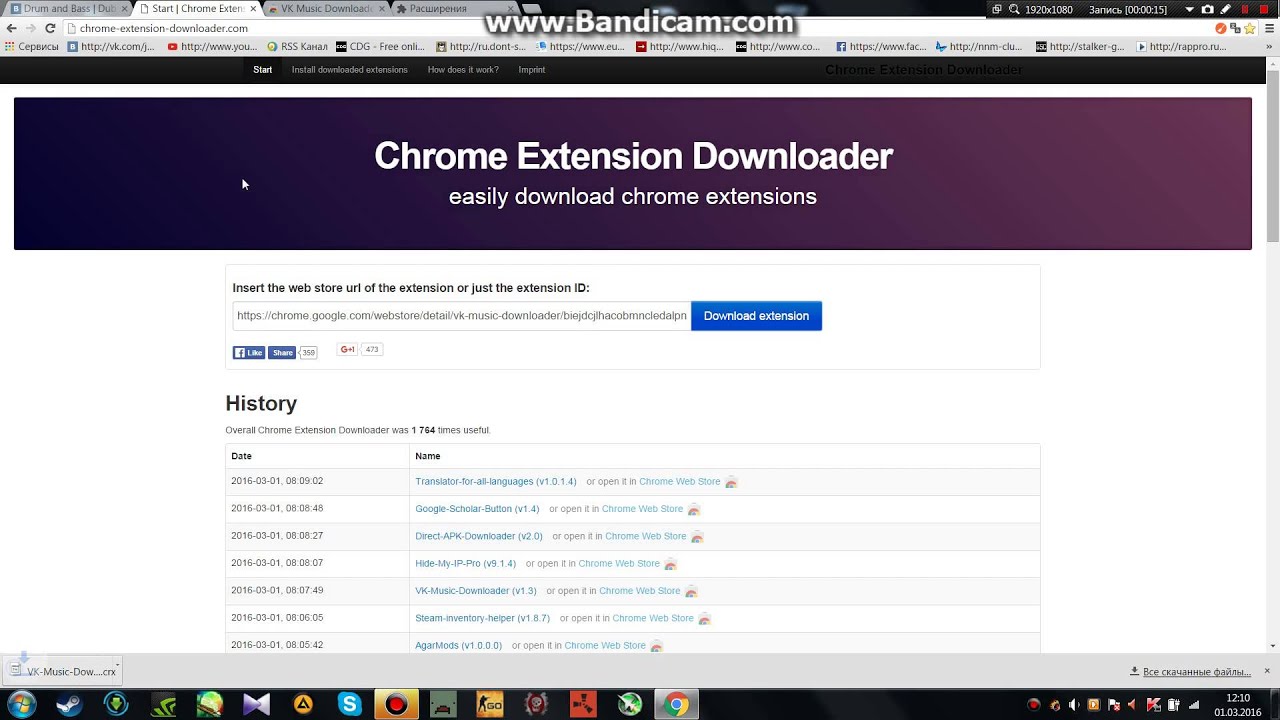Open the Imprint page
Screen dimensions: 1280x720
coord(532,70)
